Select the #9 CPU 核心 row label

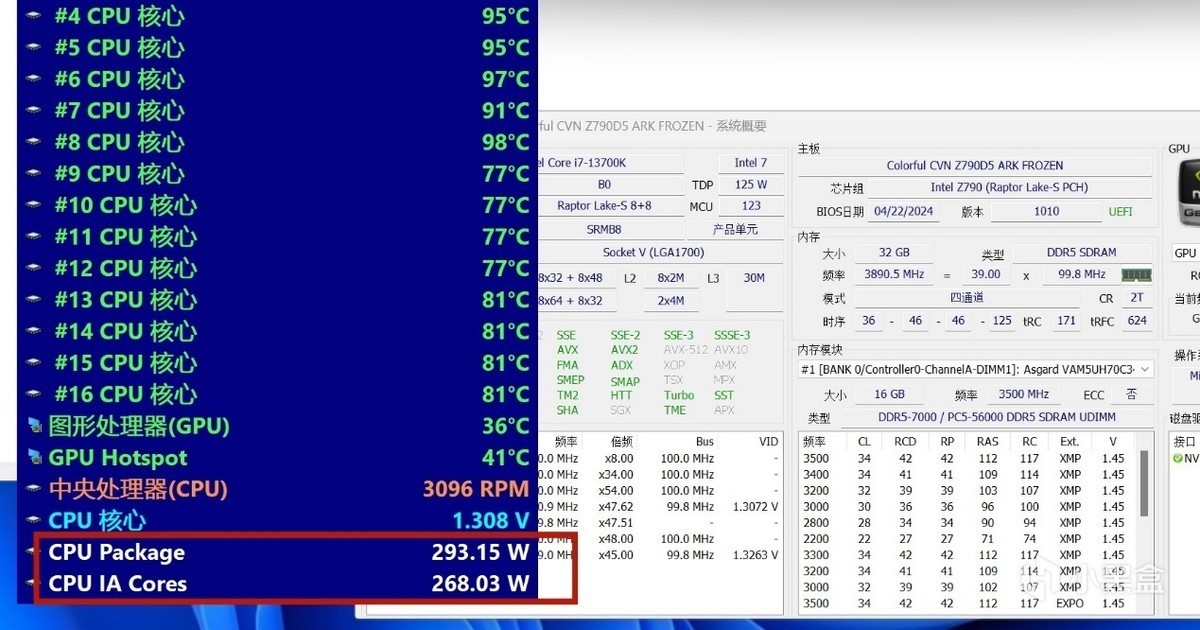(119, 174)
